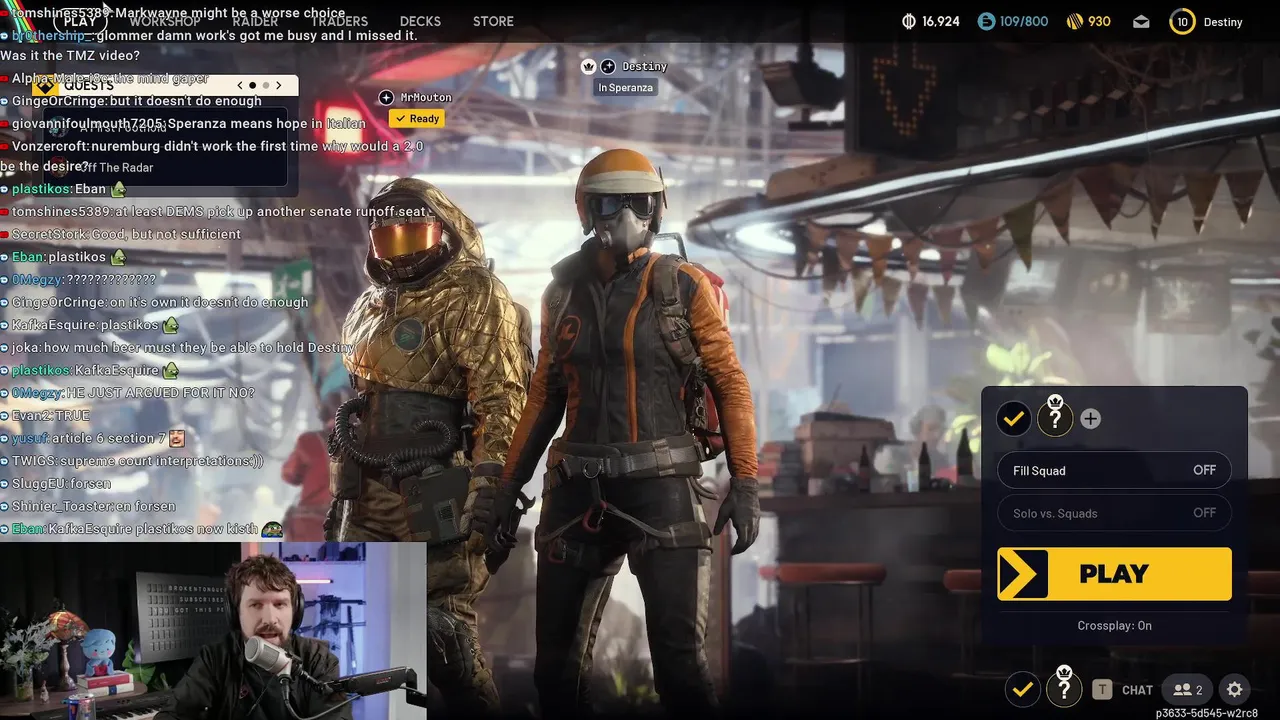The width and height of the screenshot is (1280, 720).
Task: Click the blue stash icon beside 109/800
Action: point(987,21)
